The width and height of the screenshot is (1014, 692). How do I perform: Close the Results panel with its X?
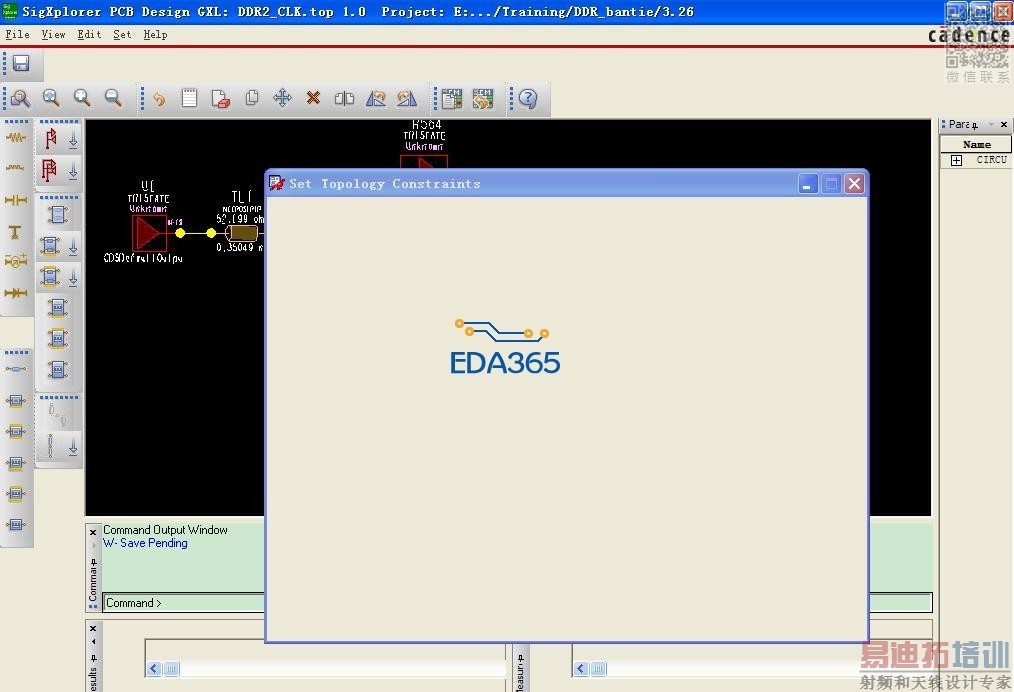(x=92, y=628)
